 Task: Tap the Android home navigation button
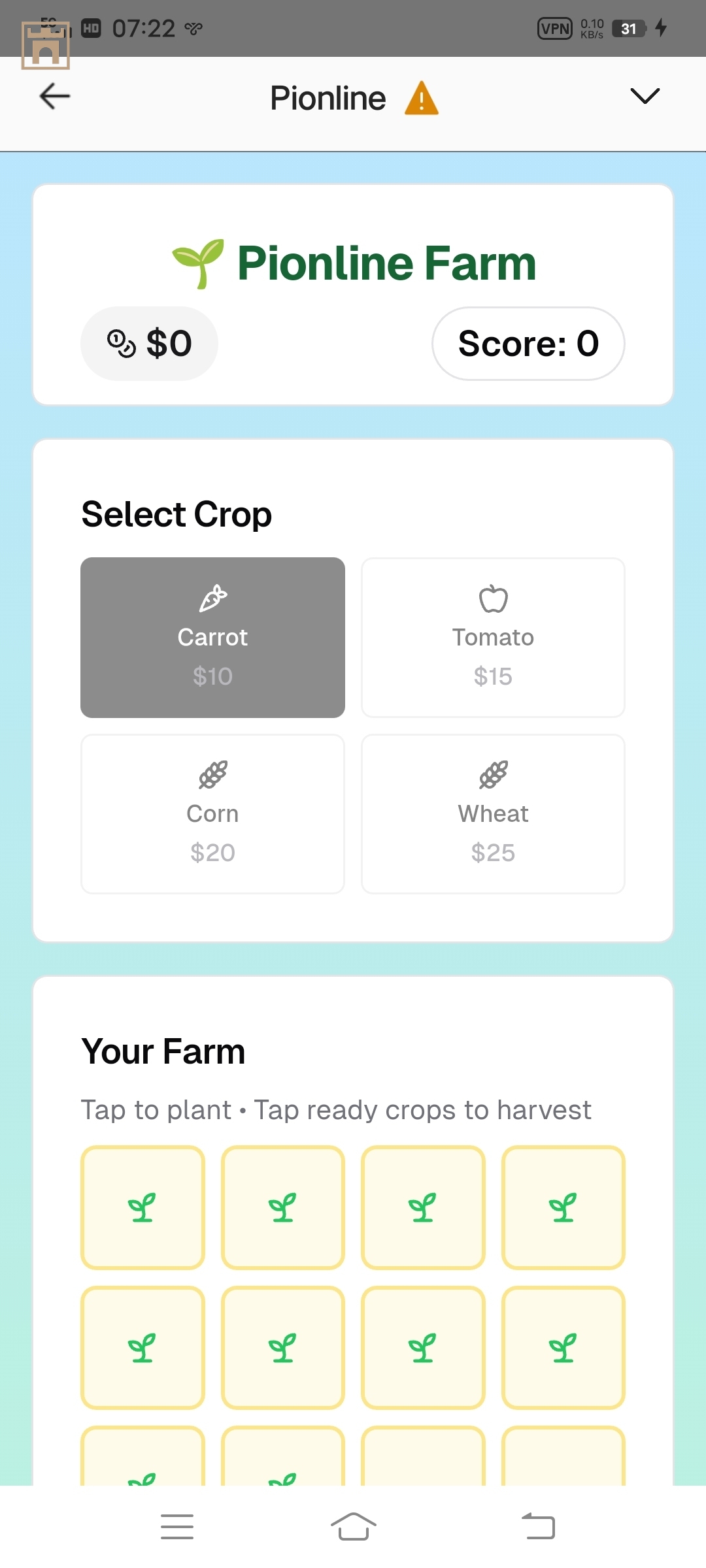(x=353, y=1527)
